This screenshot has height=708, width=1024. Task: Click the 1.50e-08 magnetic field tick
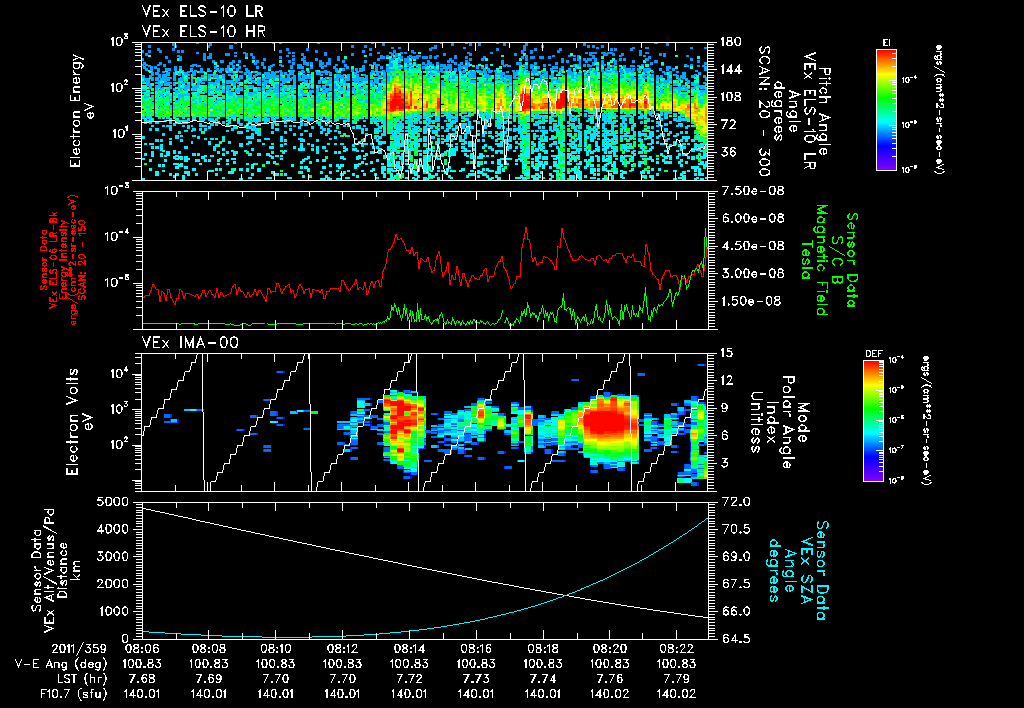(752, 301)
